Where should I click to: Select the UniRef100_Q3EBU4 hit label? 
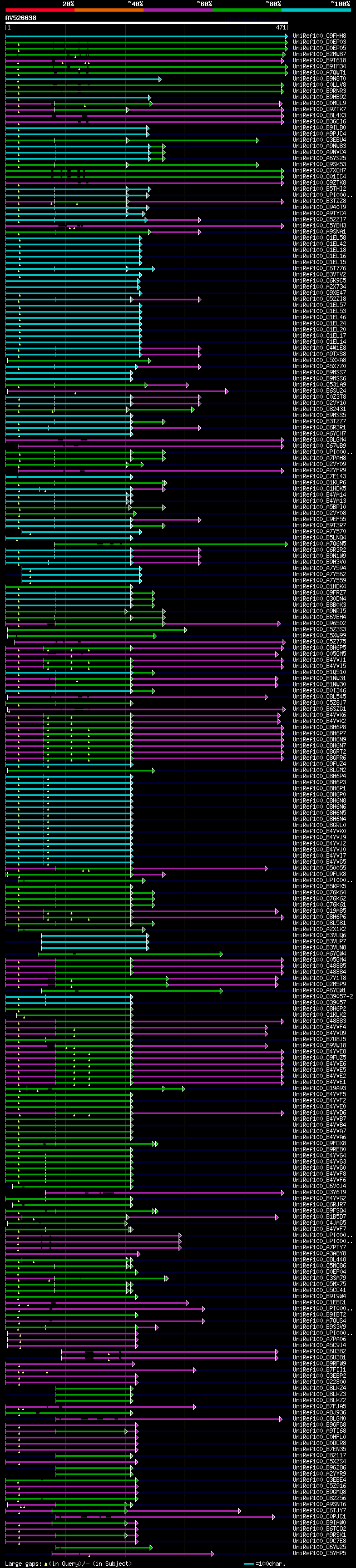click(x=319, y=140)
